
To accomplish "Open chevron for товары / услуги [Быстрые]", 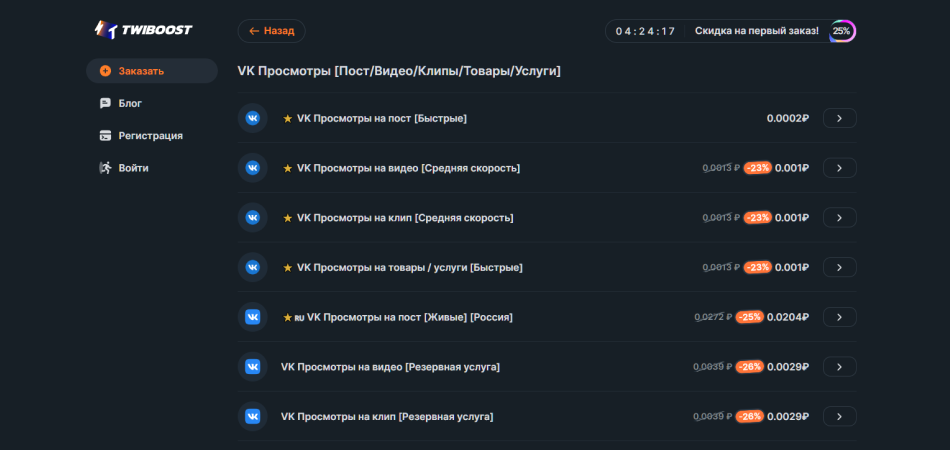I will 839,267.
